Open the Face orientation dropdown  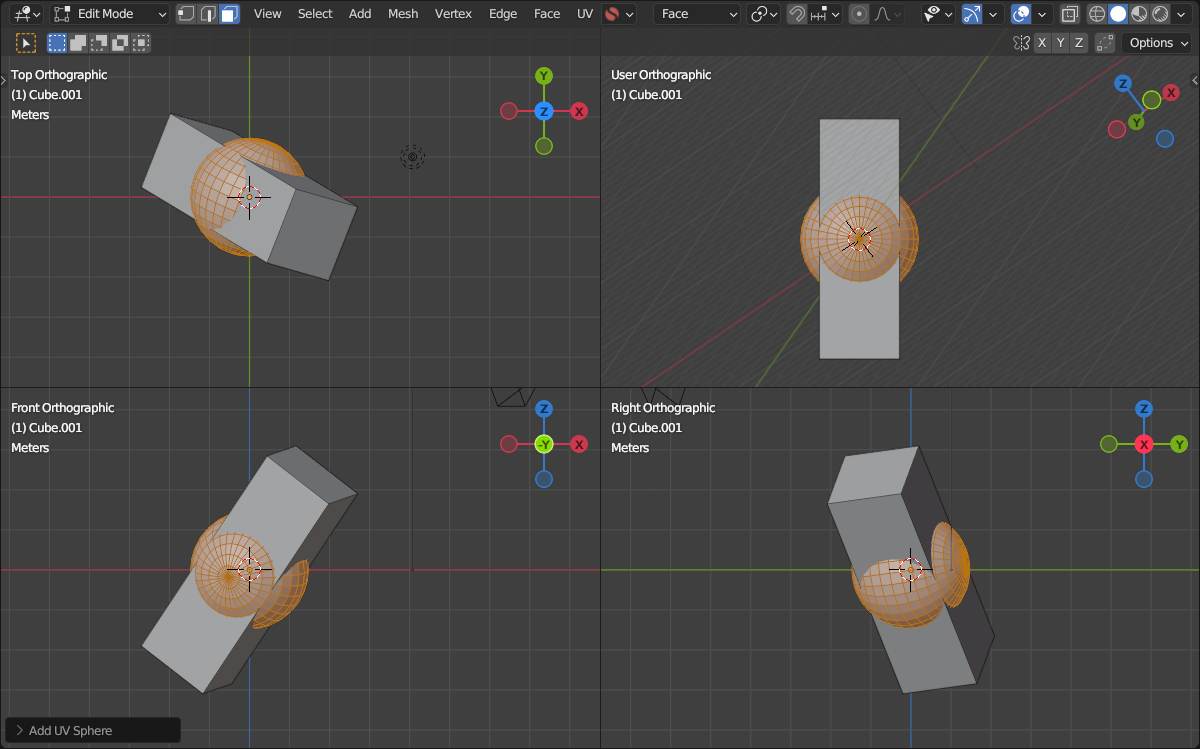coord(697,14)
